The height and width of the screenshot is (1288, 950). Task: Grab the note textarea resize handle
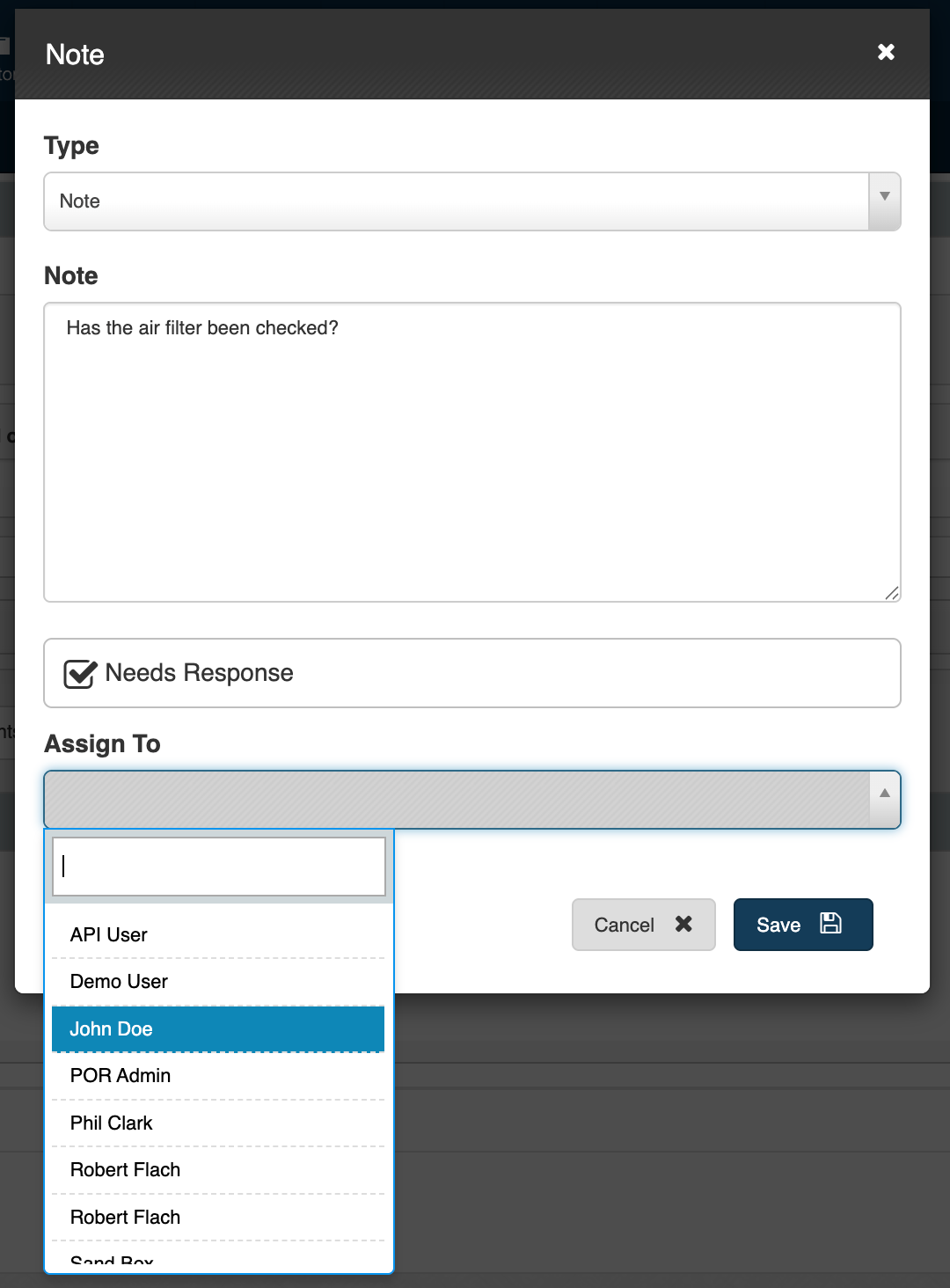tap(892, 593)
